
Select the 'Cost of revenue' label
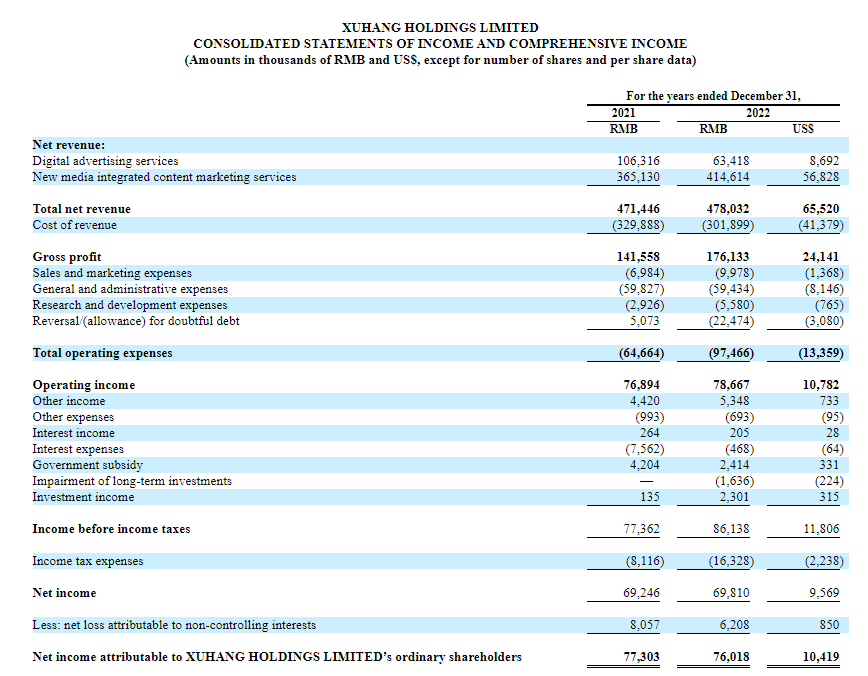pos(75,225)
